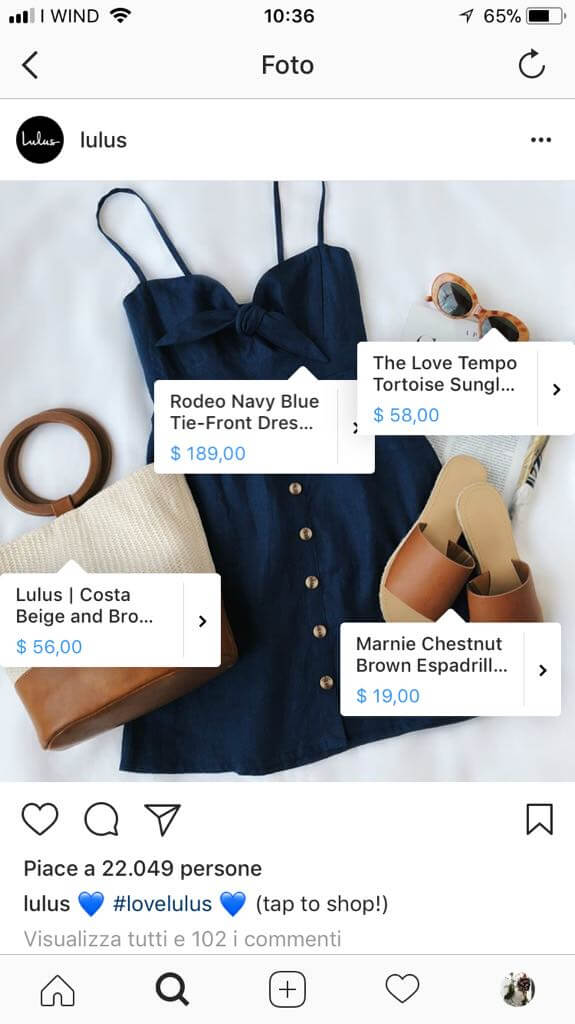Open your profile avatar tab
Viewport: 575px width, 1024px height.
click(518, 989)
